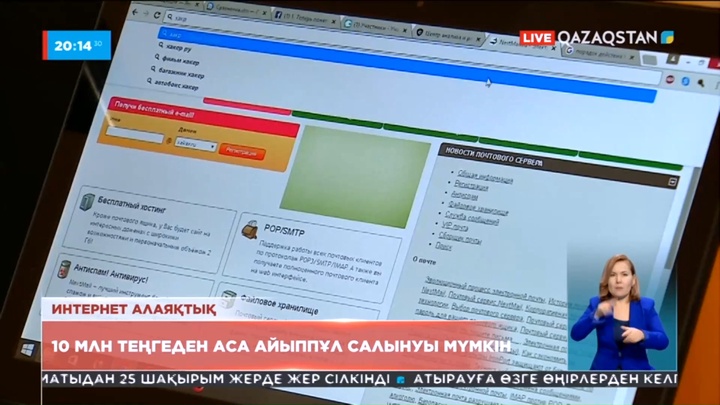Click the green banner image

[x=356, y=177]
